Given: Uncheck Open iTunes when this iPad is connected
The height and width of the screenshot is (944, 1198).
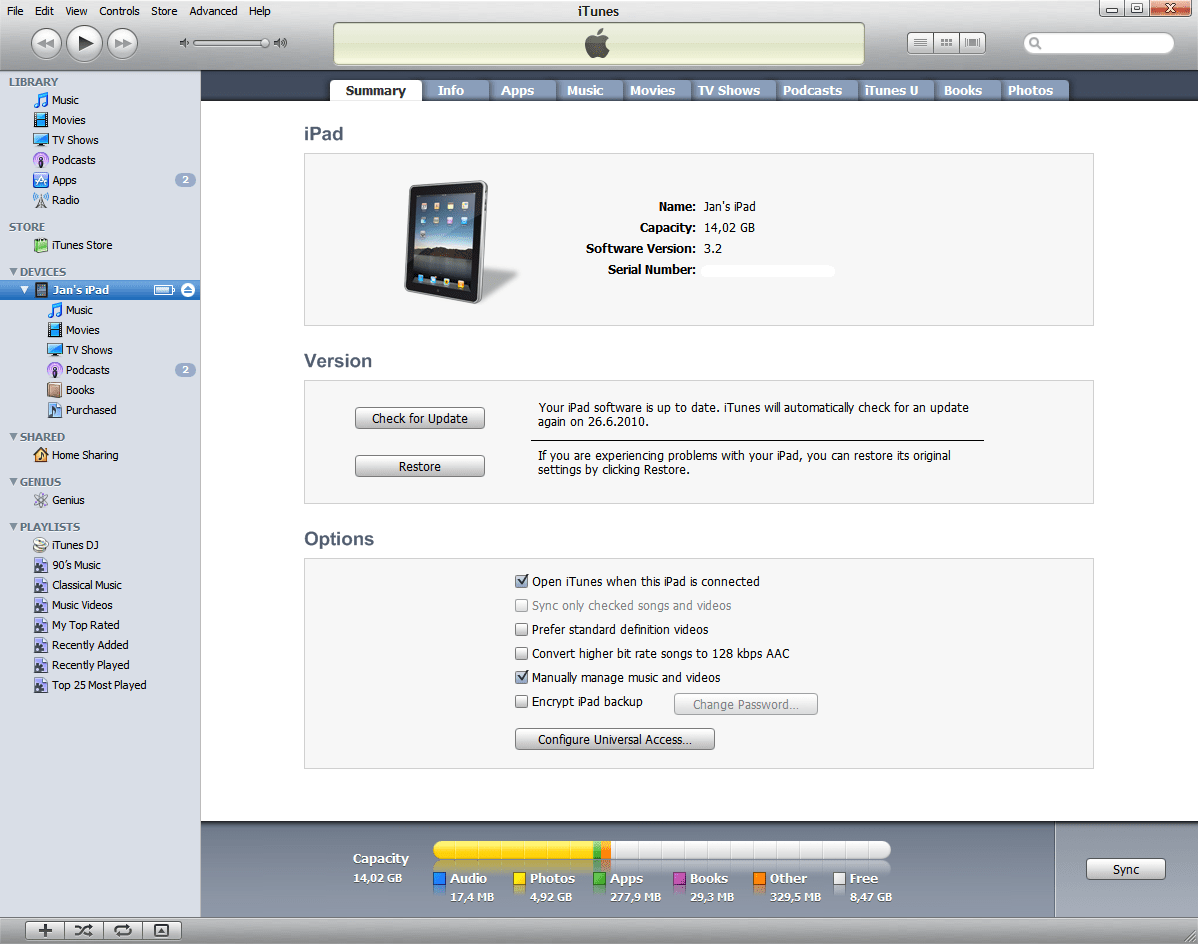Looking at the screenshot, I should [522, 581].
